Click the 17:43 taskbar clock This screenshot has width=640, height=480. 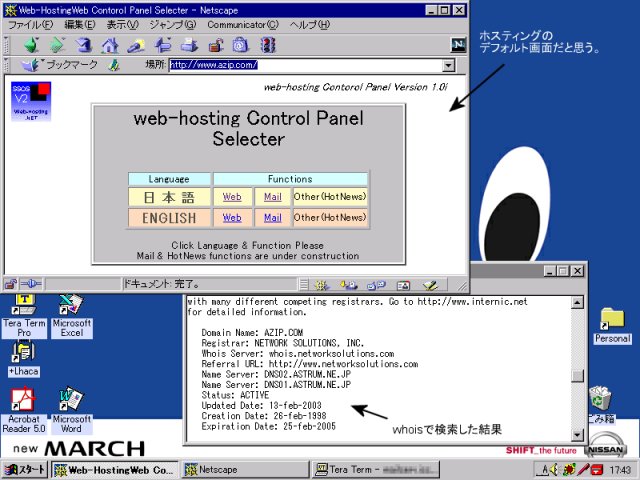620,470
